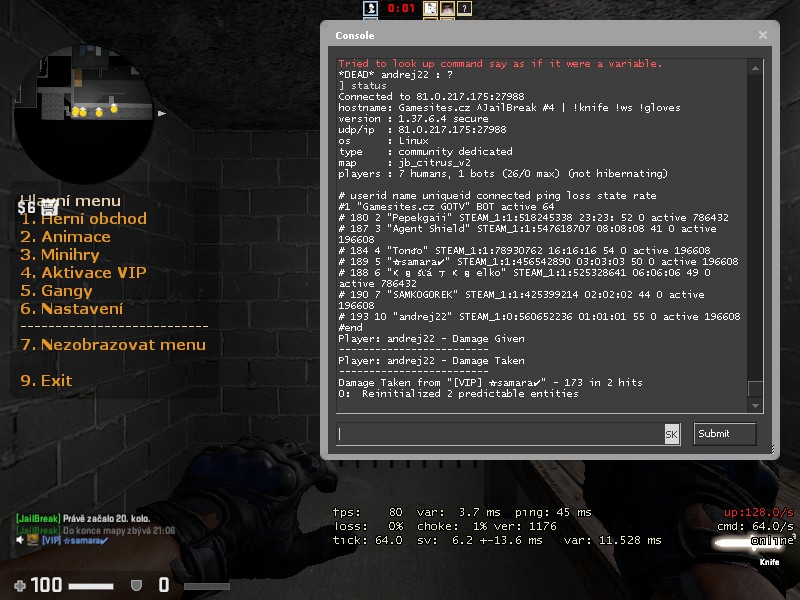Click the armor shield icon
This screenshot has width=800, height=600.
click(x=137, y=585)
